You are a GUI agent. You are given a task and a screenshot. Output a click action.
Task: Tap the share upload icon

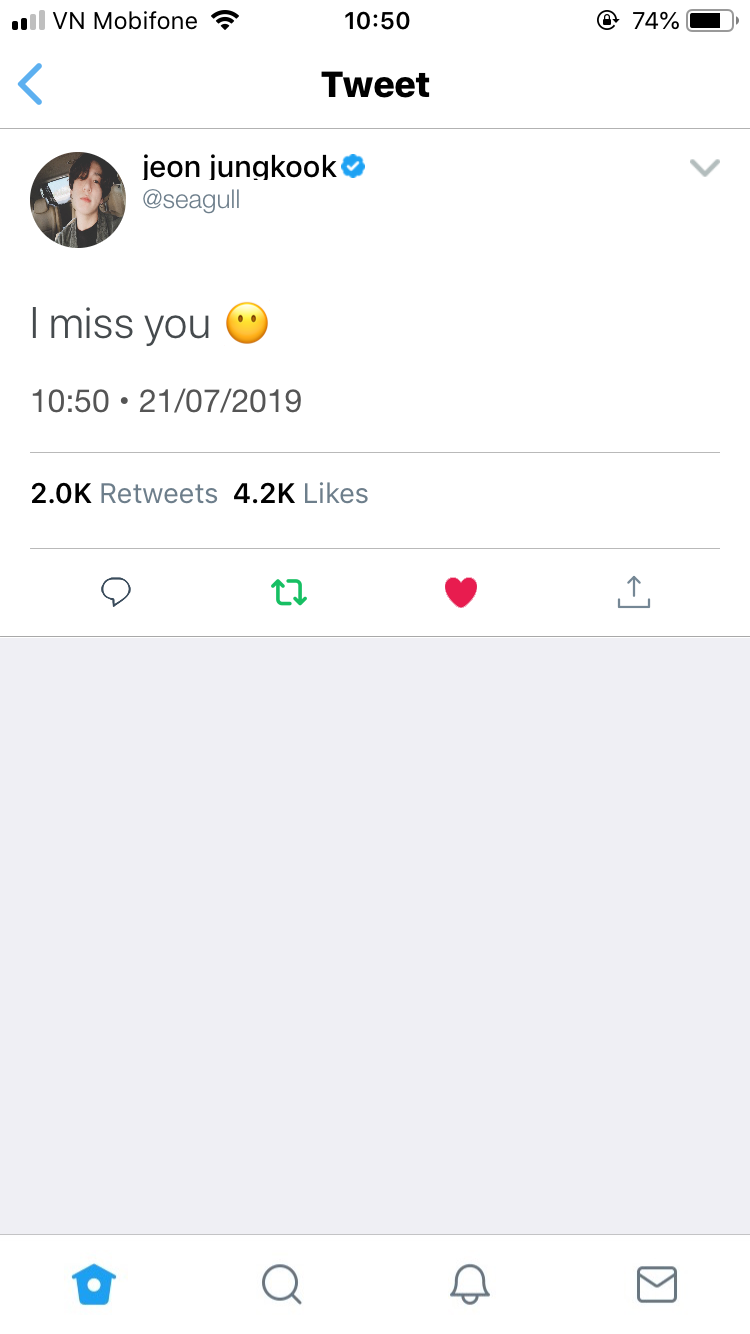(634, 592)
